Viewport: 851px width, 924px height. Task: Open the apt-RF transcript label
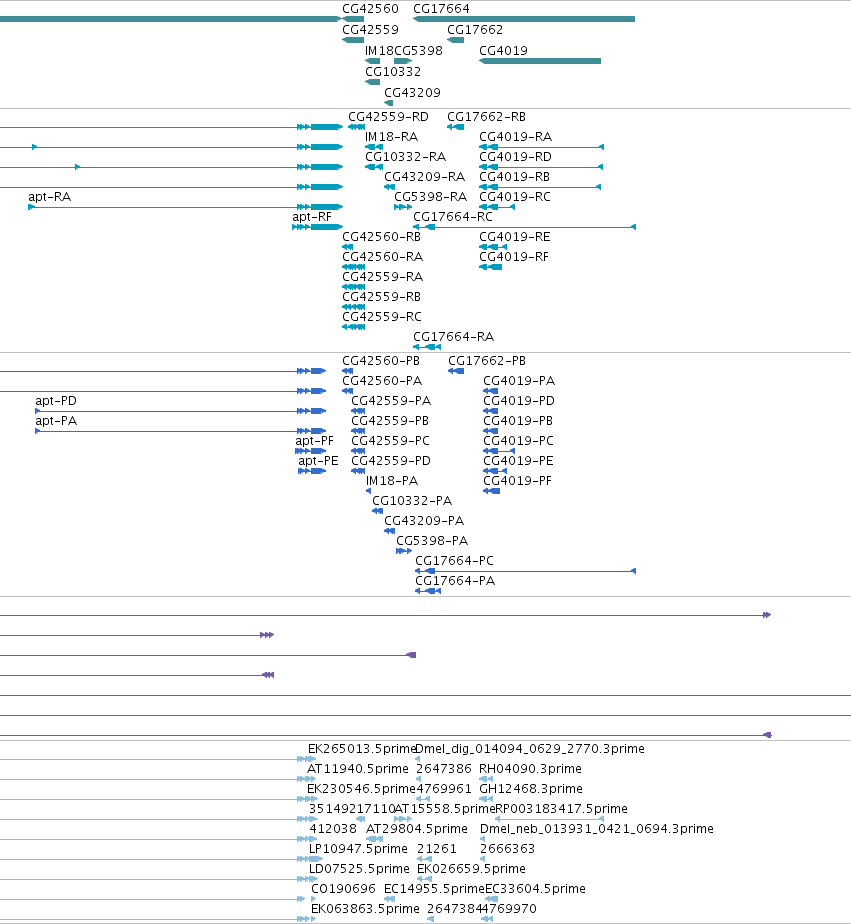(312, 217)
